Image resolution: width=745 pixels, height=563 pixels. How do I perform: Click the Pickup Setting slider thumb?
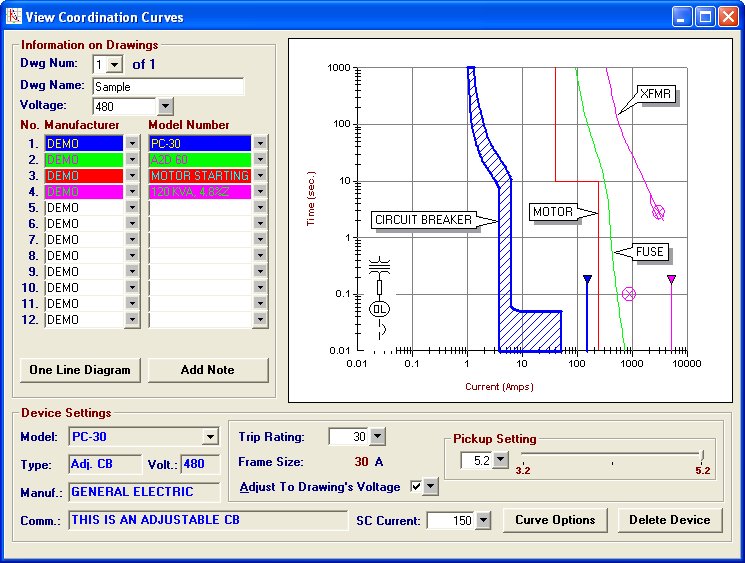702,455
